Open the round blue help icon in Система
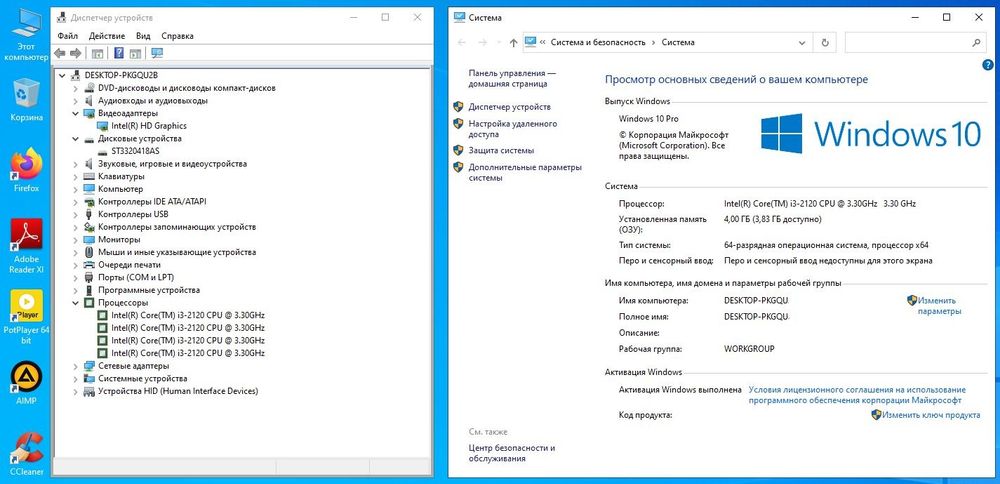This screenshot has height=484, width=1000. 987,64
